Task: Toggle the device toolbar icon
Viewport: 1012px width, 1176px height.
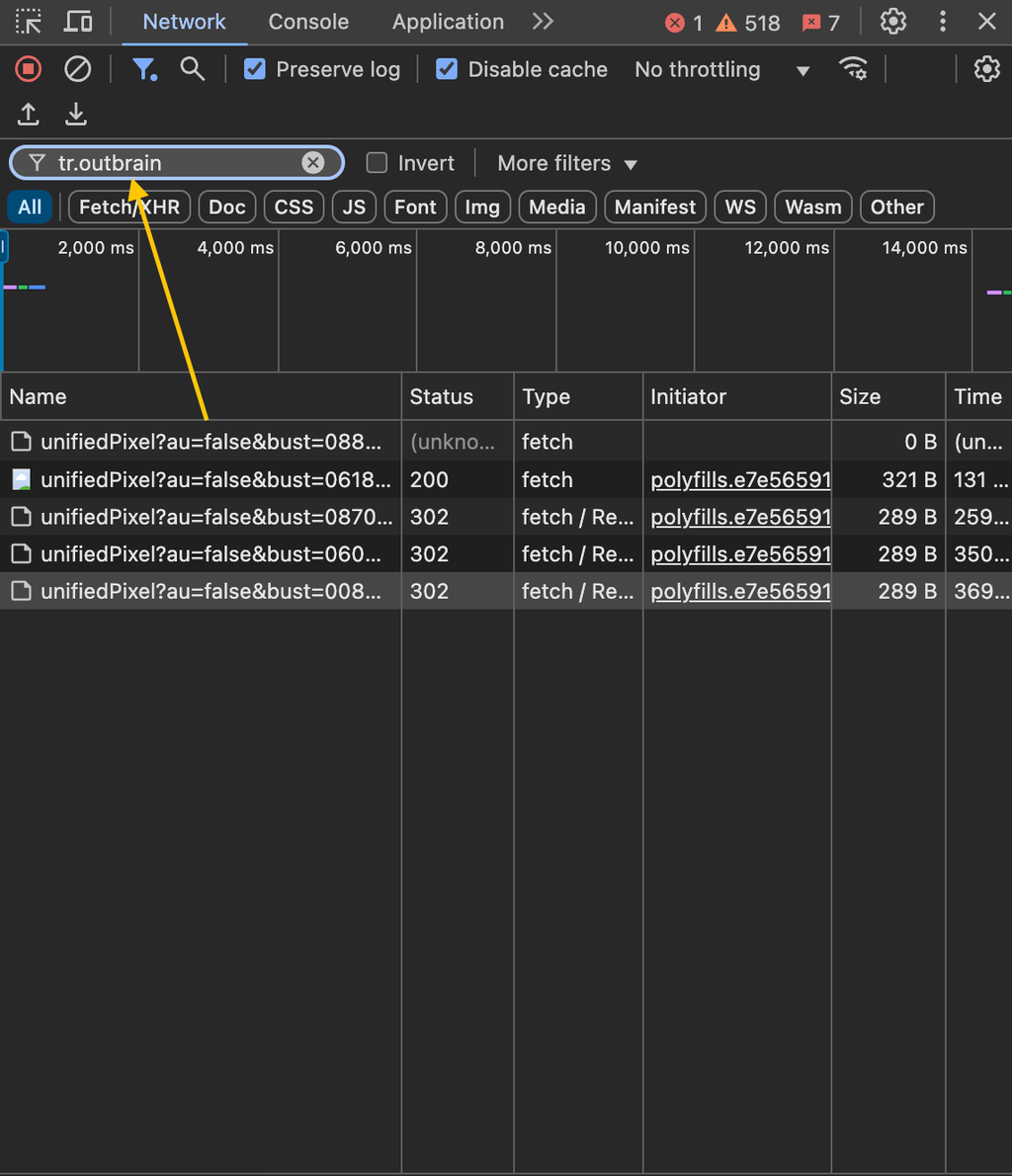Action: [x=78, y=22]
